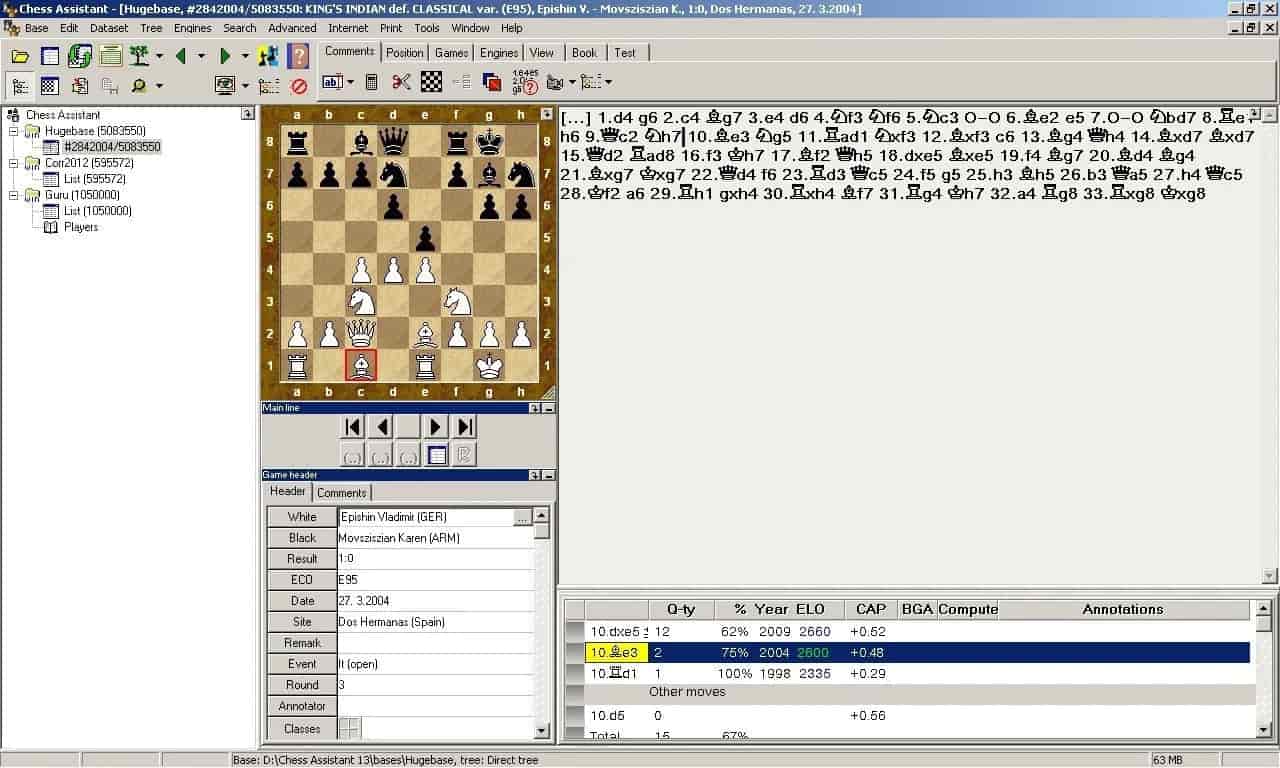The width and height of the screenshot is (1280, 768).
Task: Switch to the Position tab
Action: pos(404,53)
